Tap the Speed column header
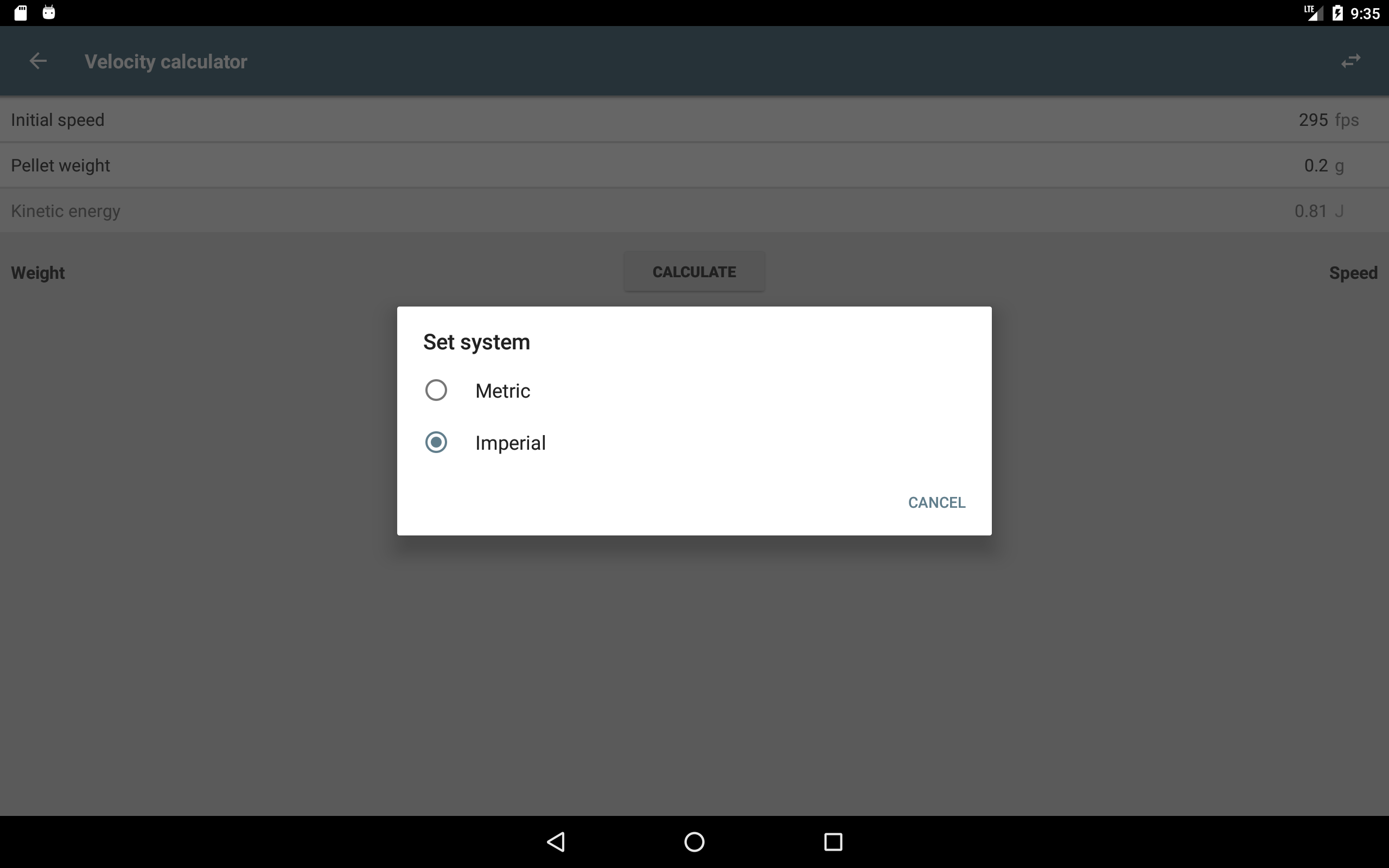1389x868 pixels. 1353,273
